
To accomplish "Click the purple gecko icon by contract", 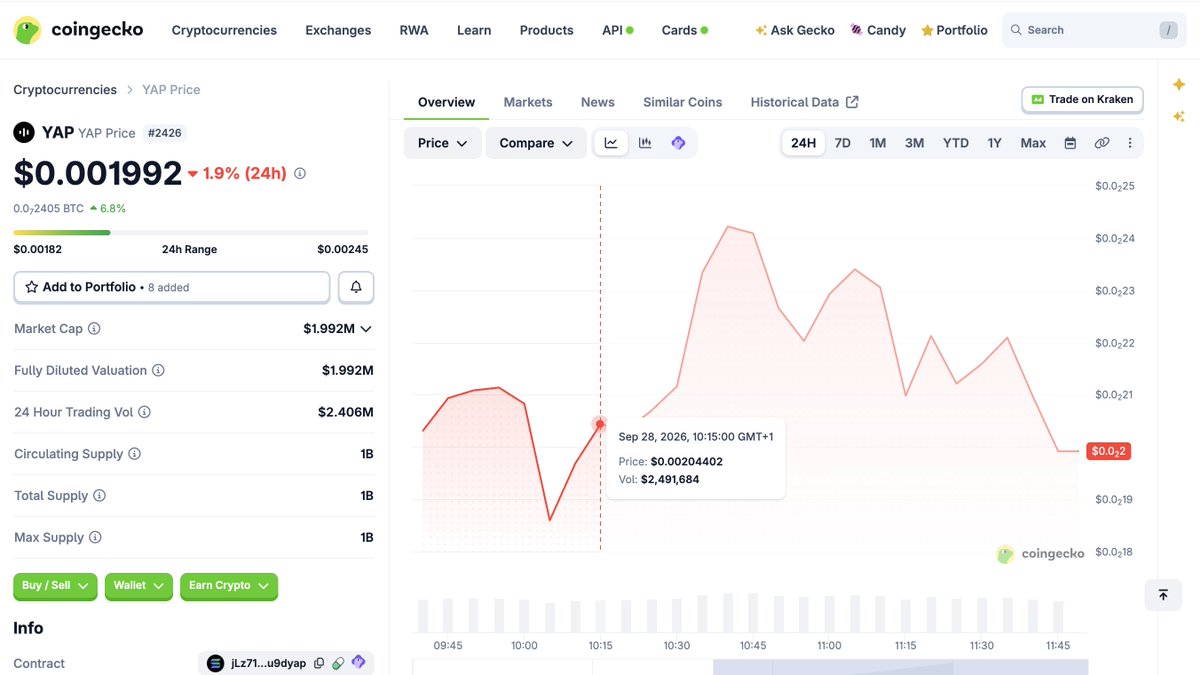I will coord(358,663).
